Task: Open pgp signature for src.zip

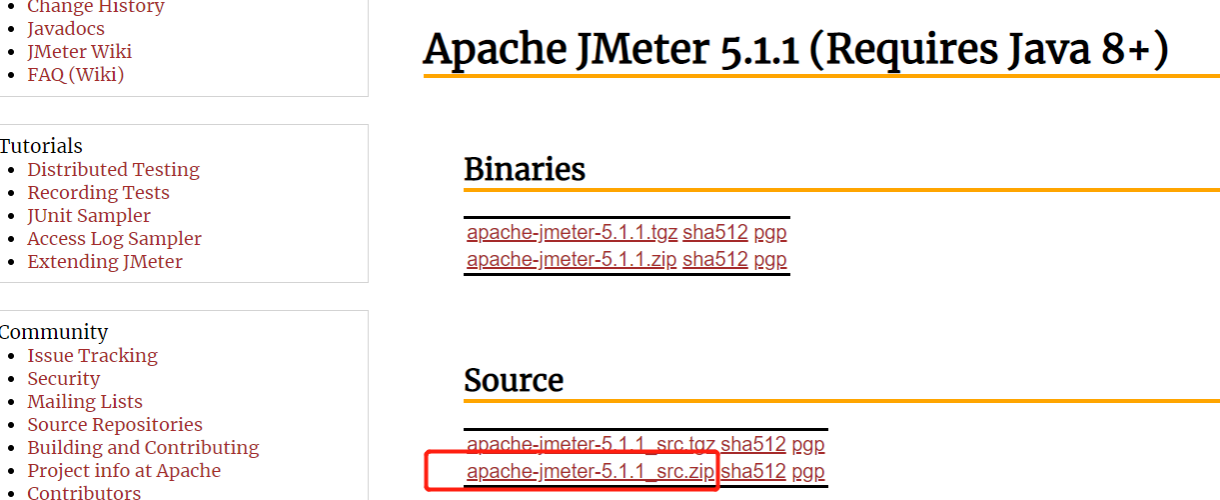Action: coord(808,472)
